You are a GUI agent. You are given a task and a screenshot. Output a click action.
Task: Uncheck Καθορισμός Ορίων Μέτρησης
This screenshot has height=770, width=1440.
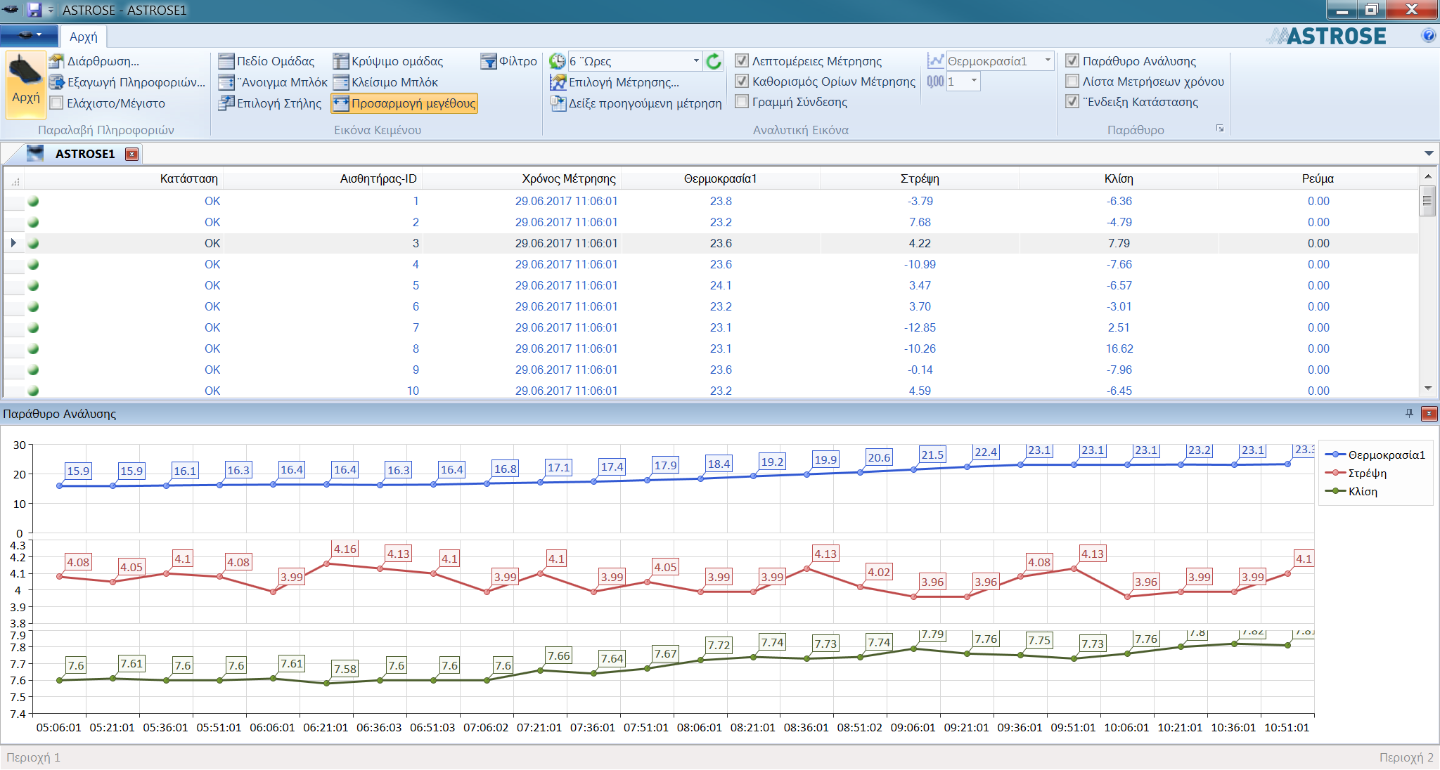(x=742, y=82)
